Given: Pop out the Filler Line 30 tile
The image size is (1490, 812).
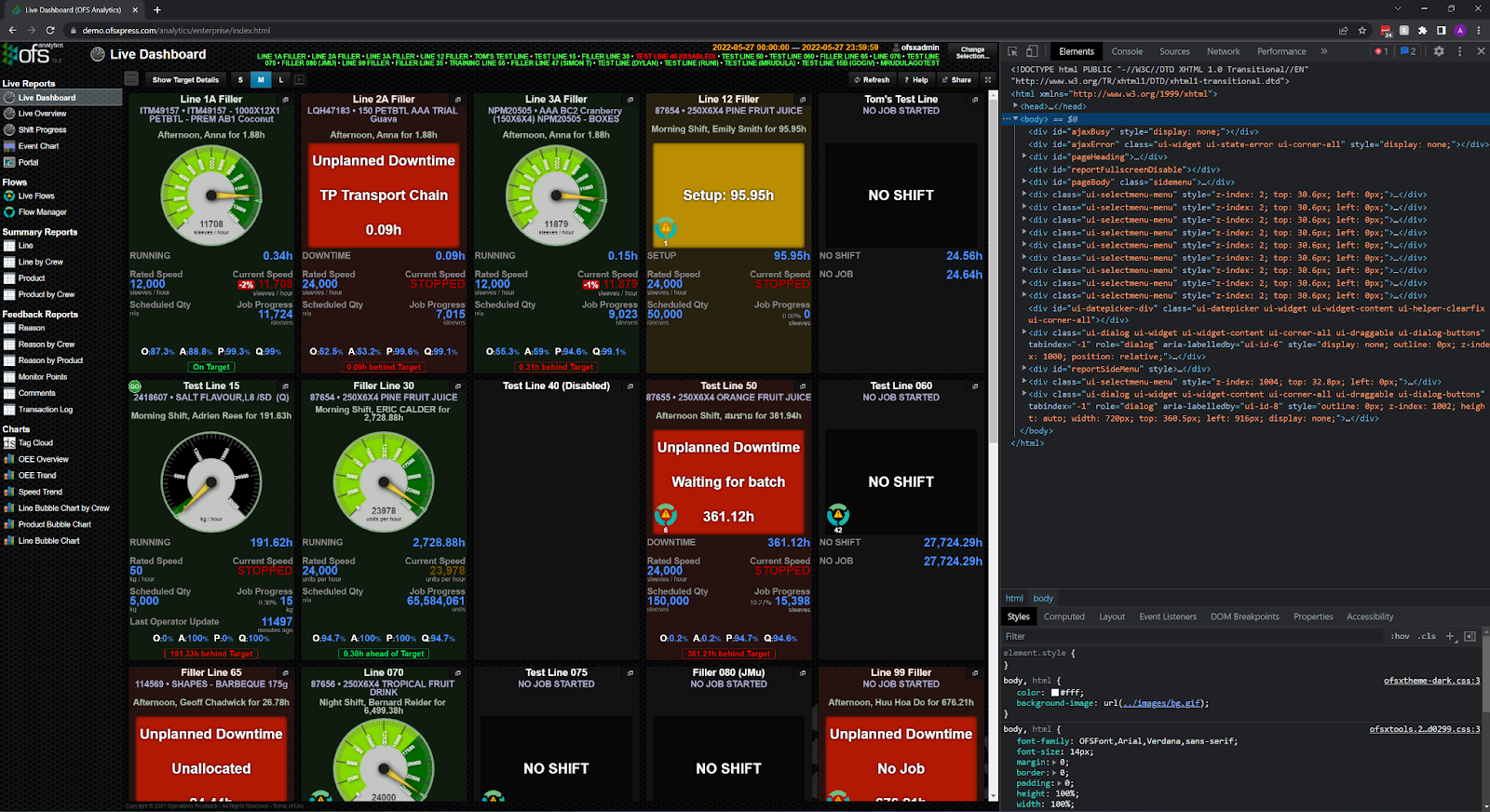Looking at the screenshot, I should 458,386.
